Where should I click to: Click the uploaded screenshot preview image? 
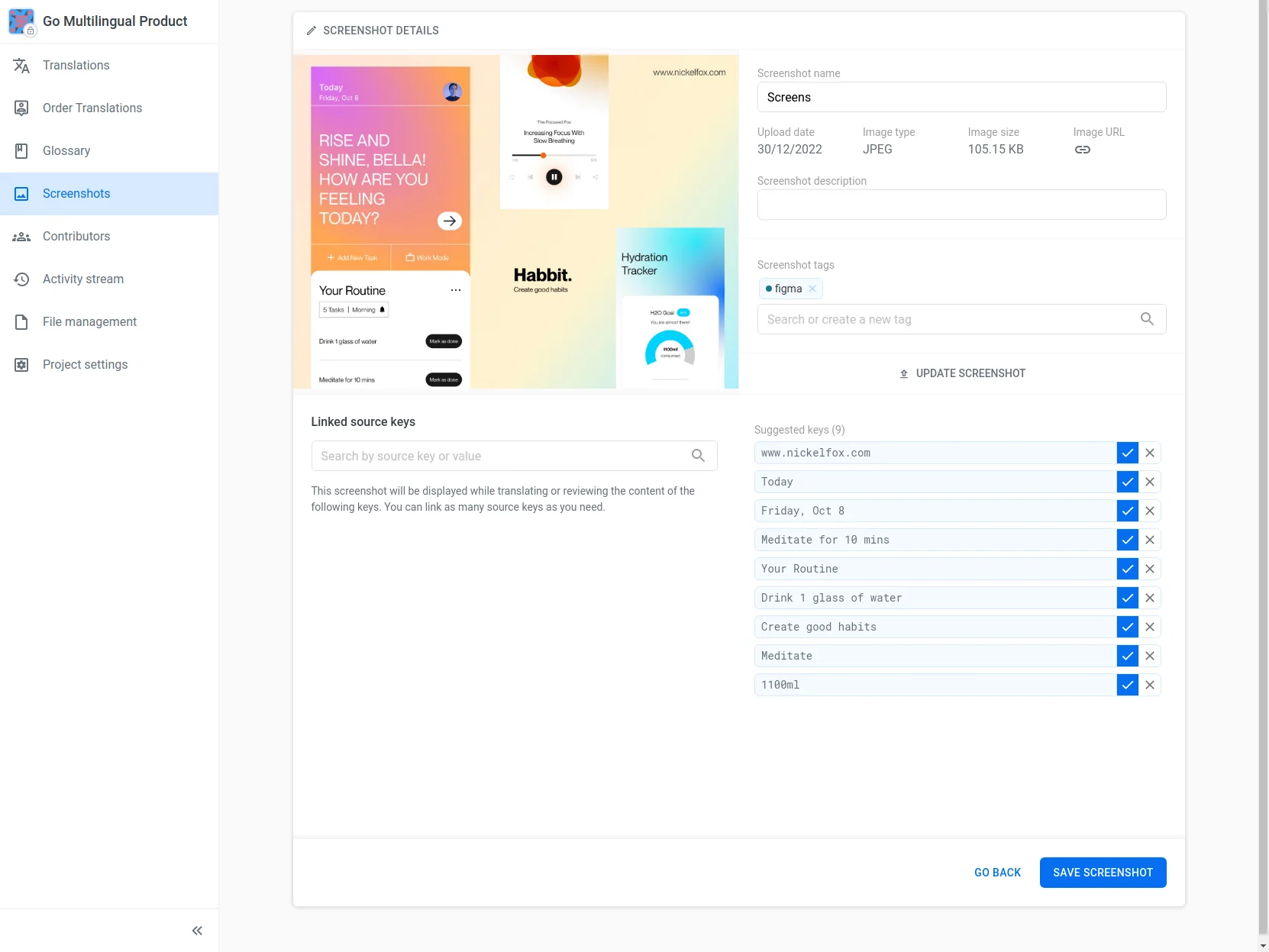point(515,221)
